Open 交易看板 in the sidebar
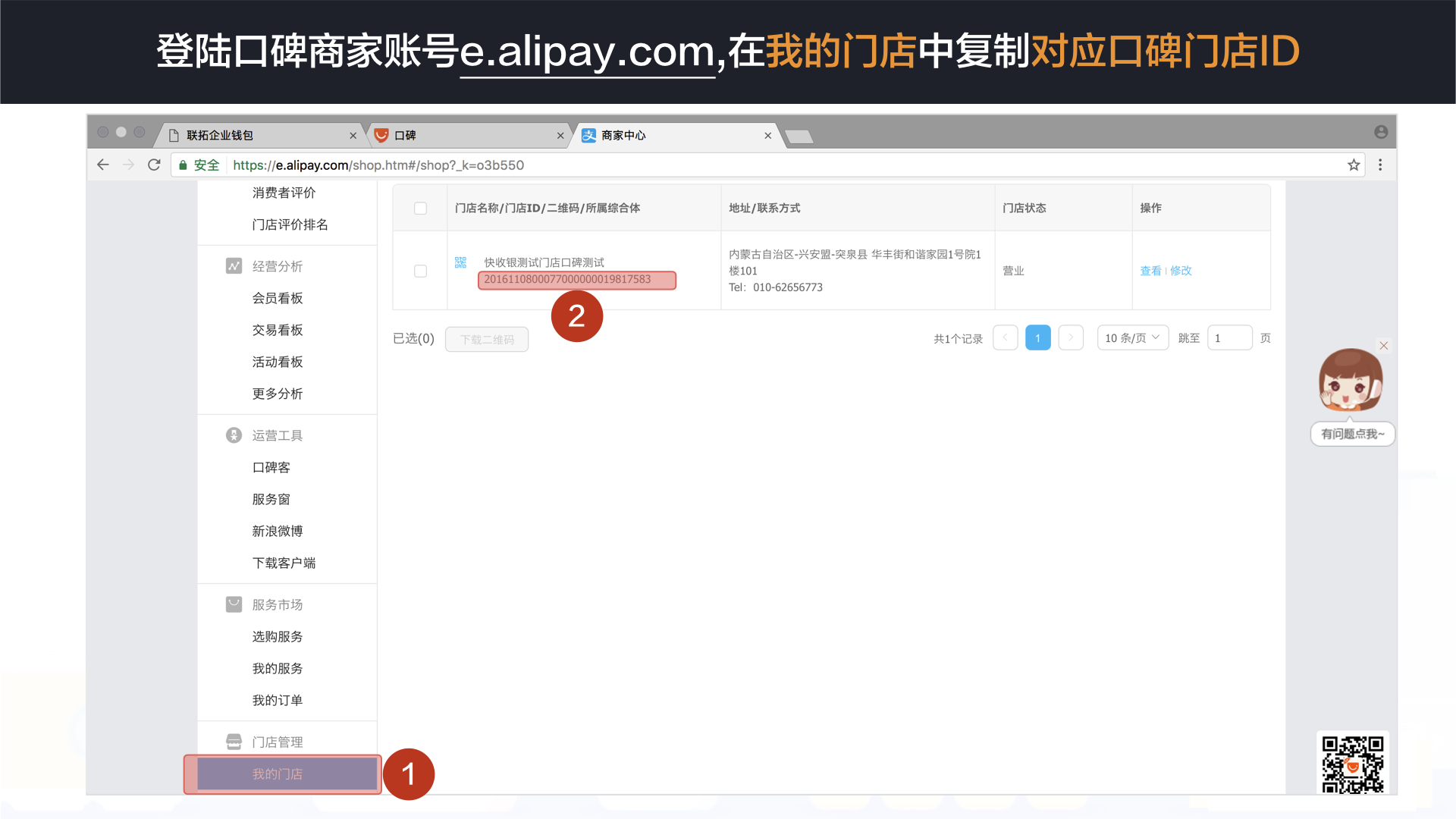Image resolution: width=1456 pixels, height=819 pixels. [278, 330]
